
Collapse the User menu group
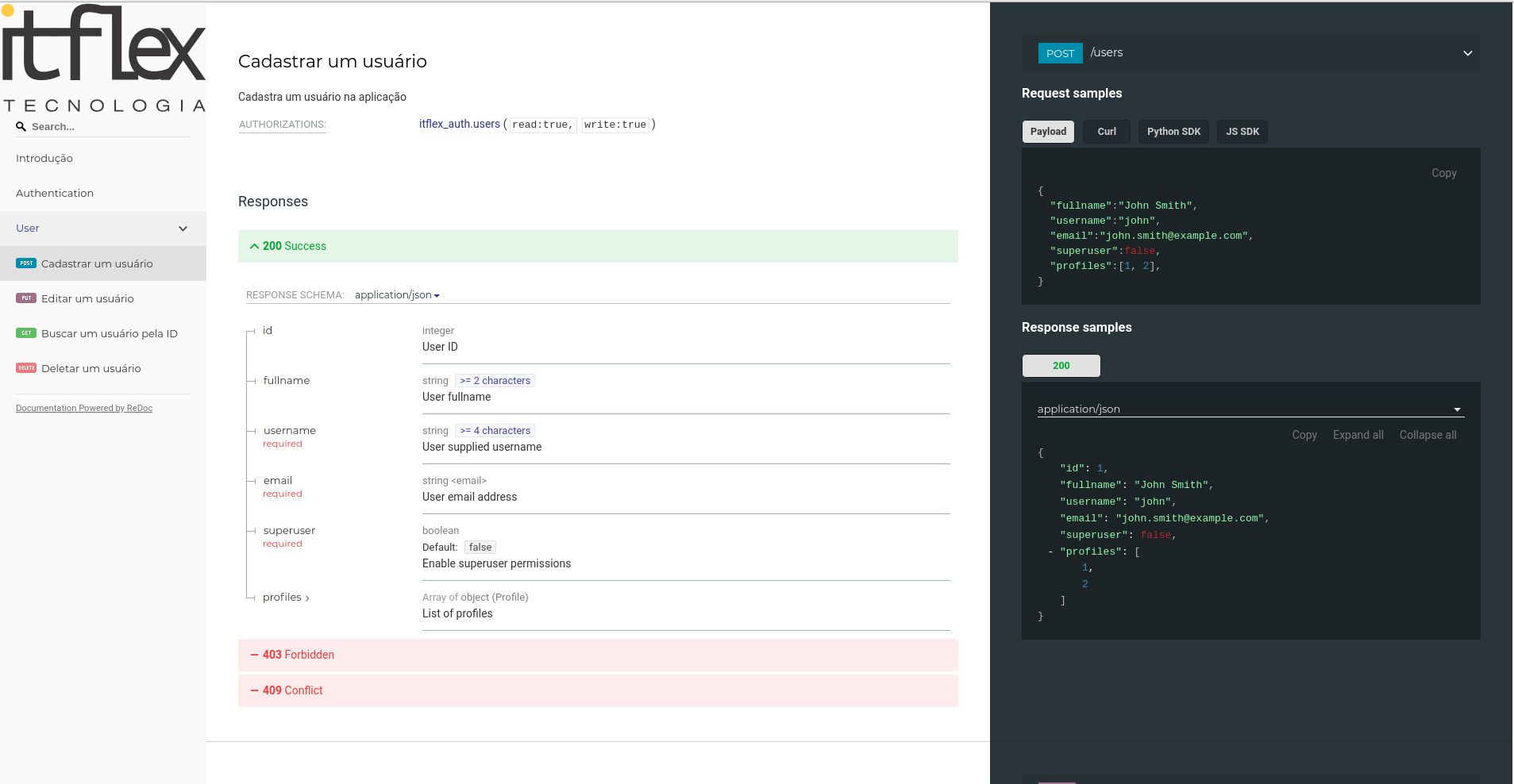tap(103, 229)
